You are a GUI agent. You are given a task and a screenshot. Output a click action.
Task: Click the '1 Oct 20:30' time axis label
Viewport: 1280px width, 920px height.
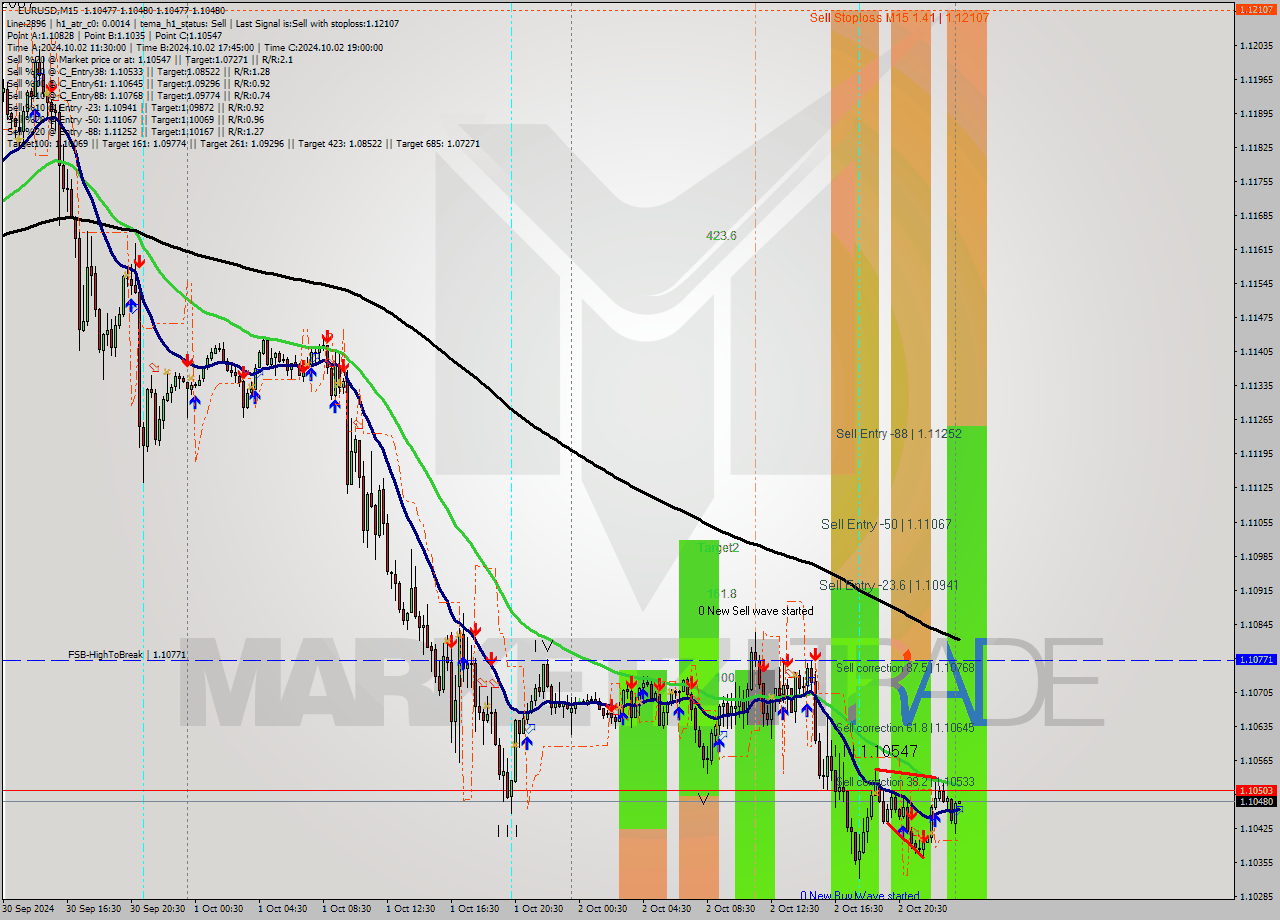[538, 909]
